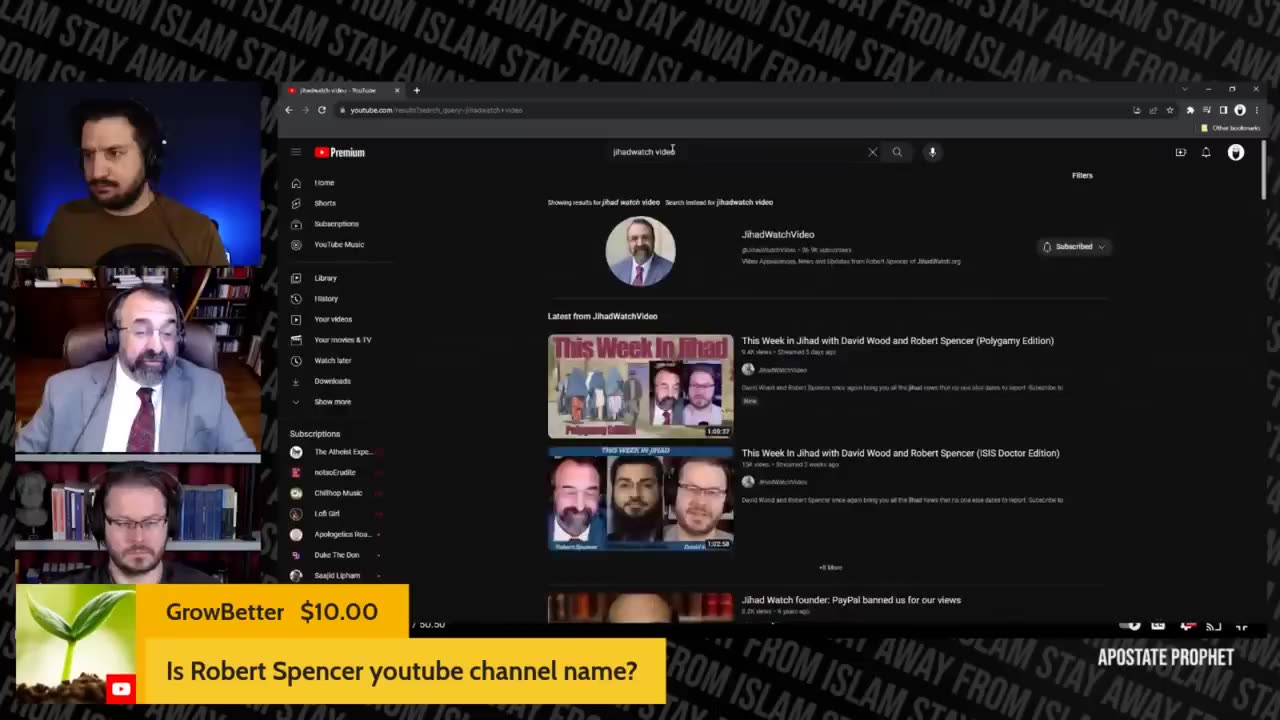
Task: Open Subscriptions in the sidebar
Action: tap(335, 224)
